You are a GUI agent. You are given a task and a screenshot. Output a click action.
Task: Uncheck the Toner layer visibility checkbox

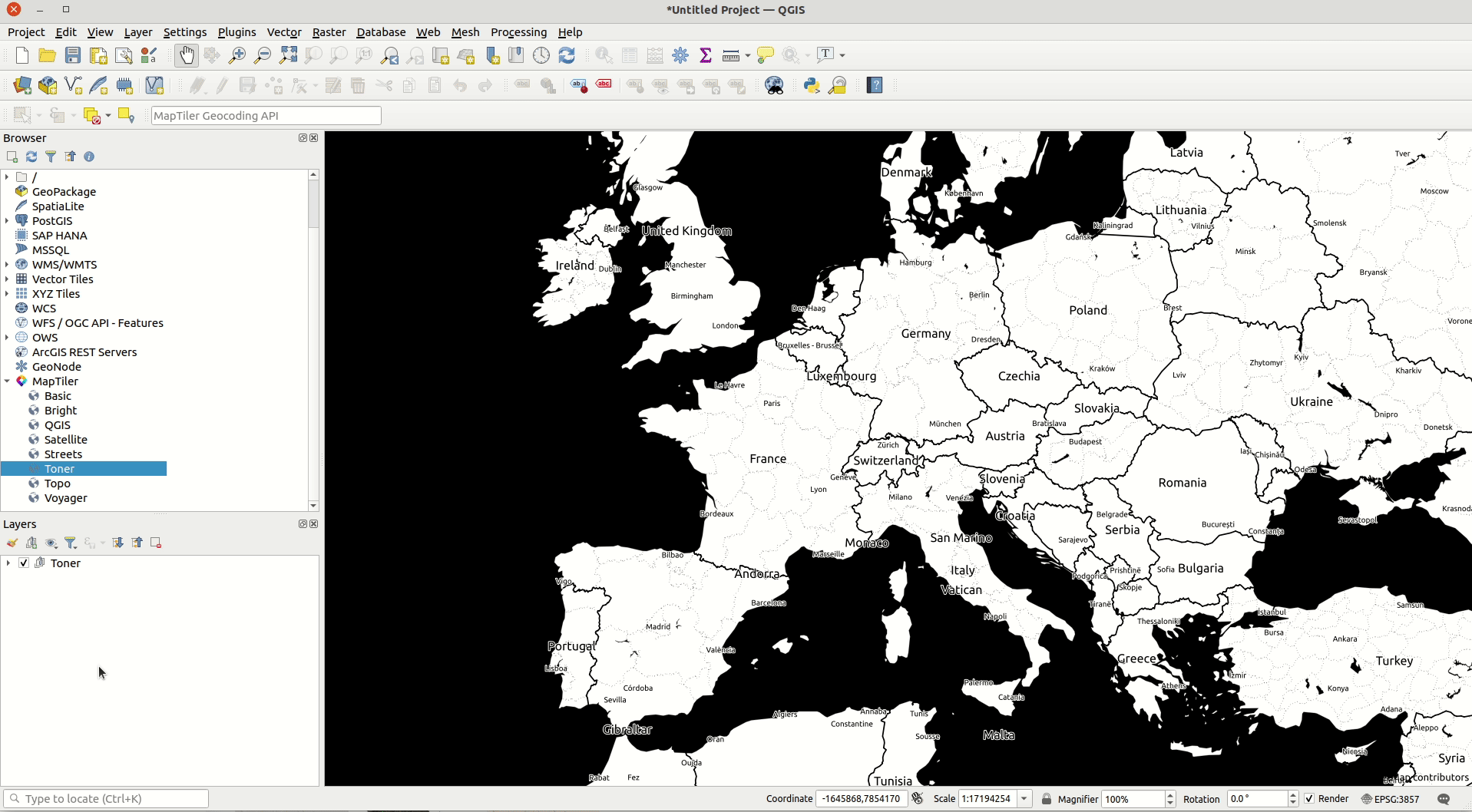[x=24, y=563]
